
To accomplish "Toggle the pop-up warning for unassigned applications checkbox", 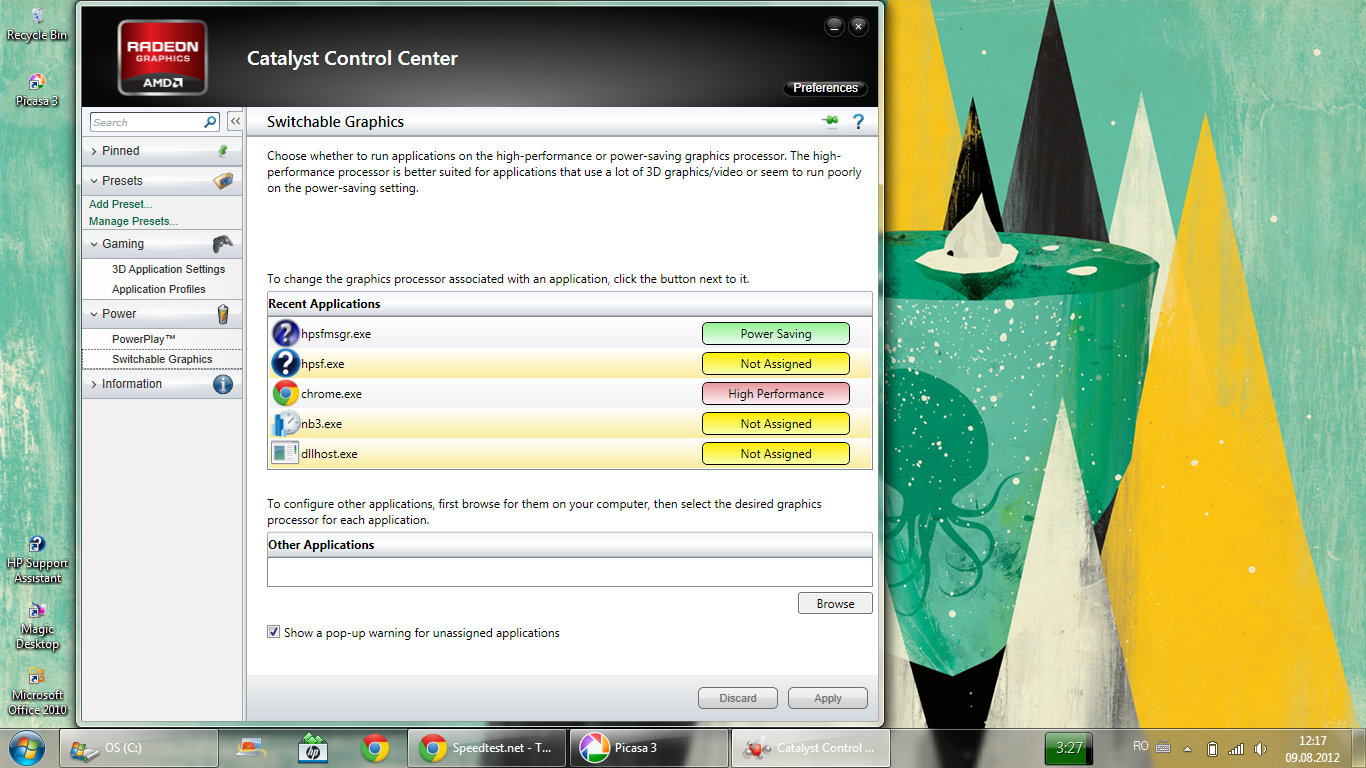I will (x=273, y=633).
